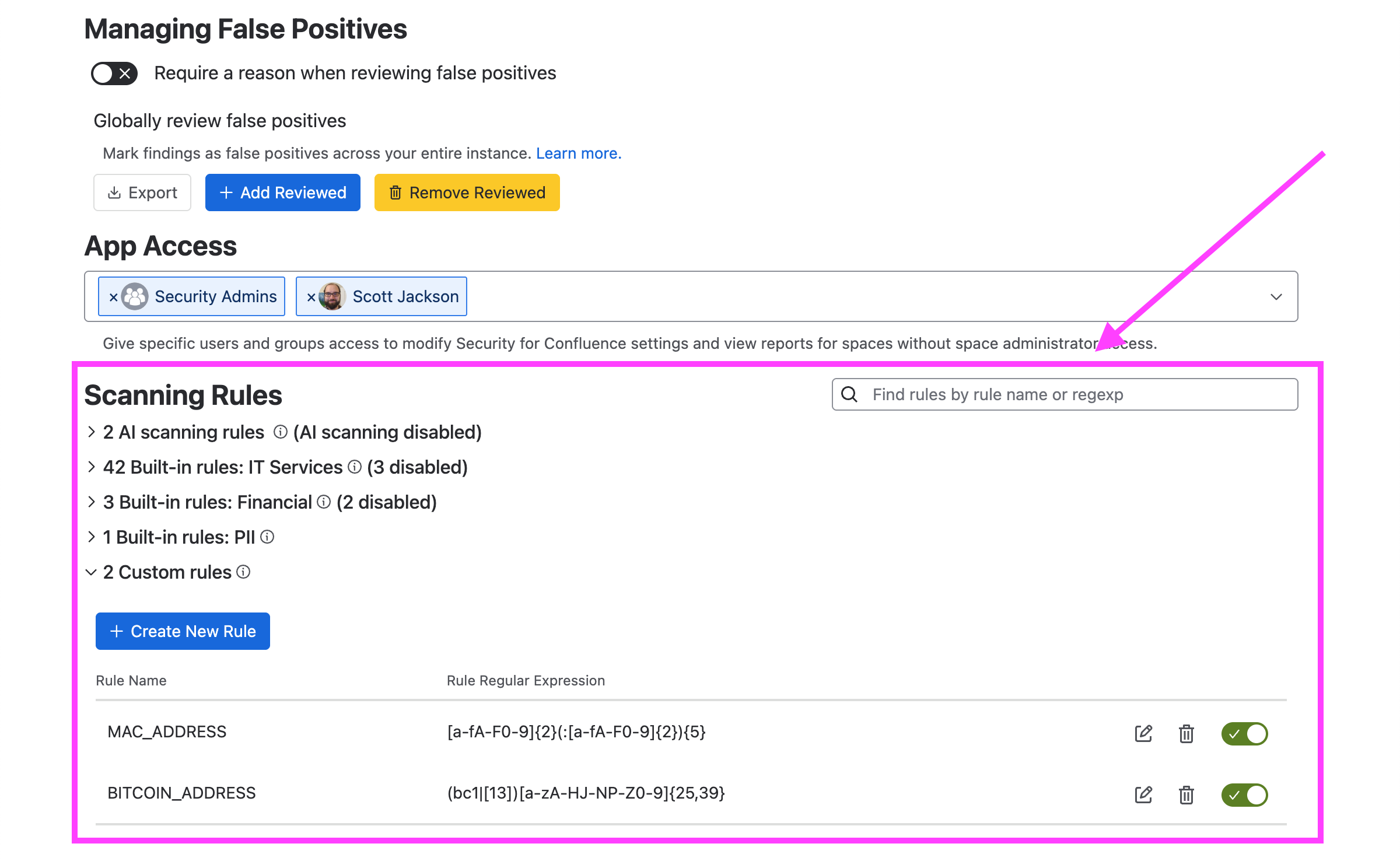Delete the BITCOIN_ADDRESS rule
Screen dimensions: 1400x861
(x=1186, y=794)
